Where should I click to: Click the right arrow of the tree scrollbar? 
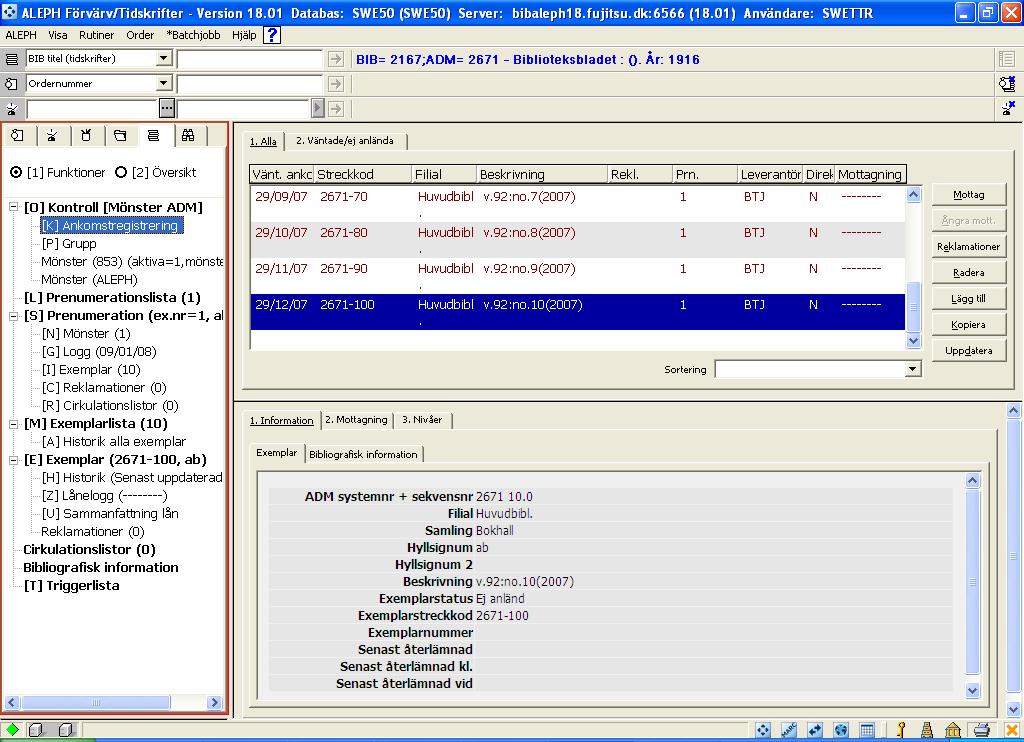click(214, 703)
